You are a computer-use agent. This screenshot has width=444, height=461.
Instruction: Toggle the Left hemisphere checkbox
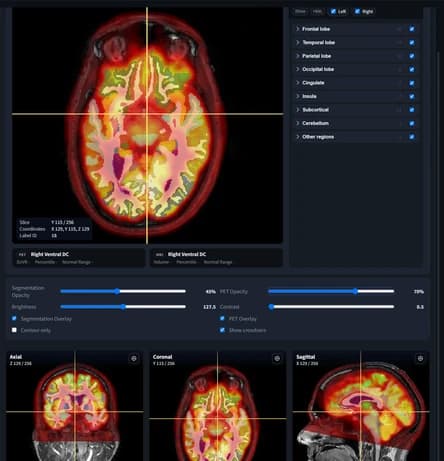(333, 11)
